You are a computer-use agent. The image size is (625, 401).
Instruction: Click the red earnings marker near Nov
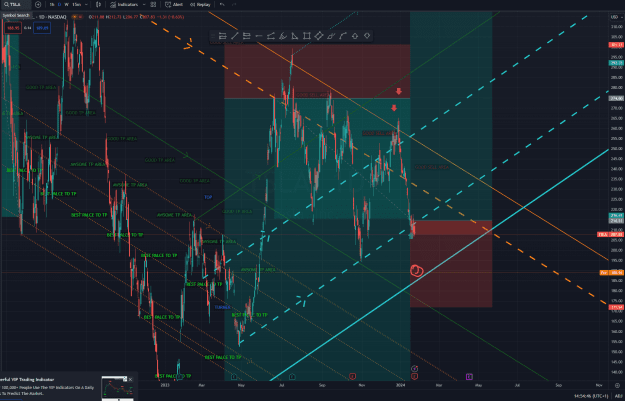(352, 376)
